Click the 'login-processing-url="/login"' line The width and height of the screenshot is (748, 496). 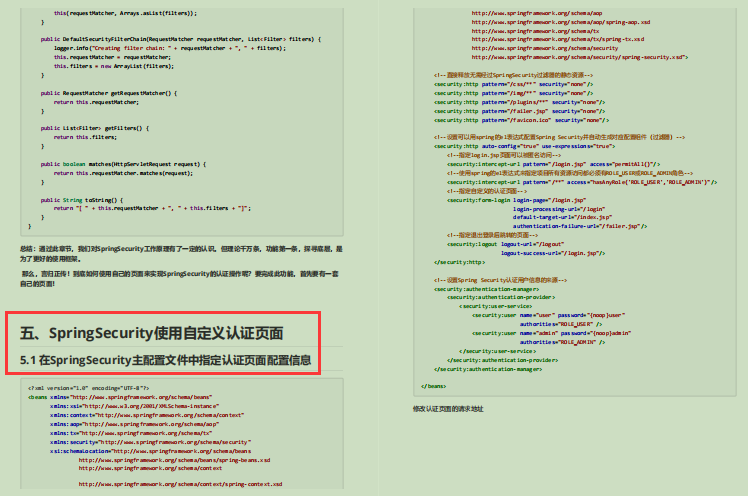[x=559, y=209]
